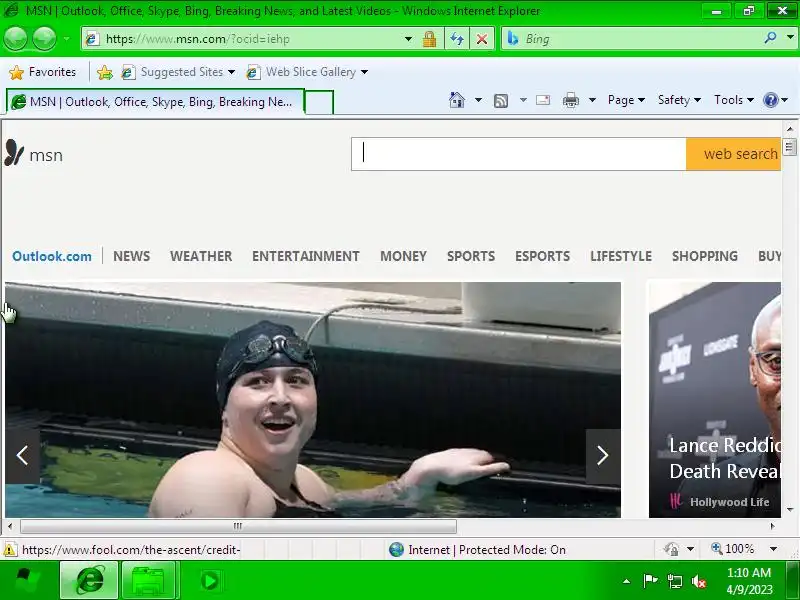Open the Windows Start button
The height and width of the screenshot is (600, 800).
pyautogui.click(x=28, y=581)
